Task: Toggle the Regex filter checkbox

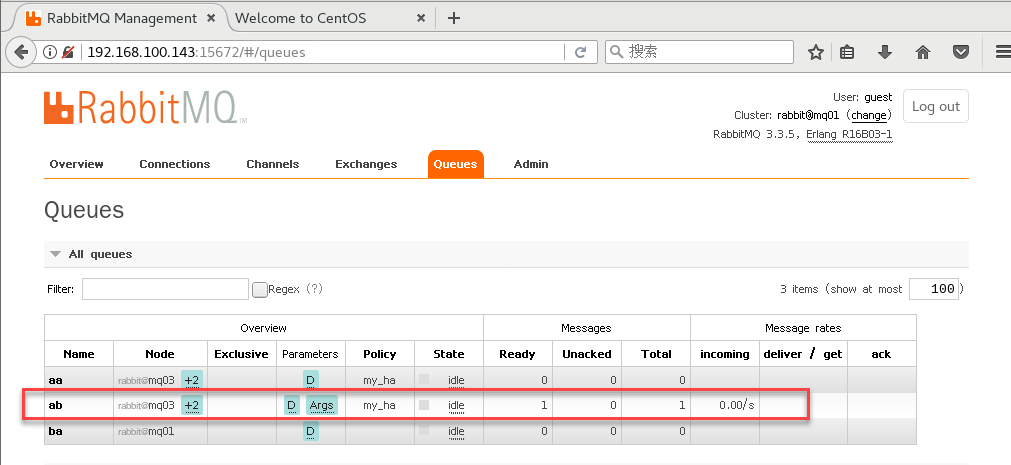Action: (259, 290)
